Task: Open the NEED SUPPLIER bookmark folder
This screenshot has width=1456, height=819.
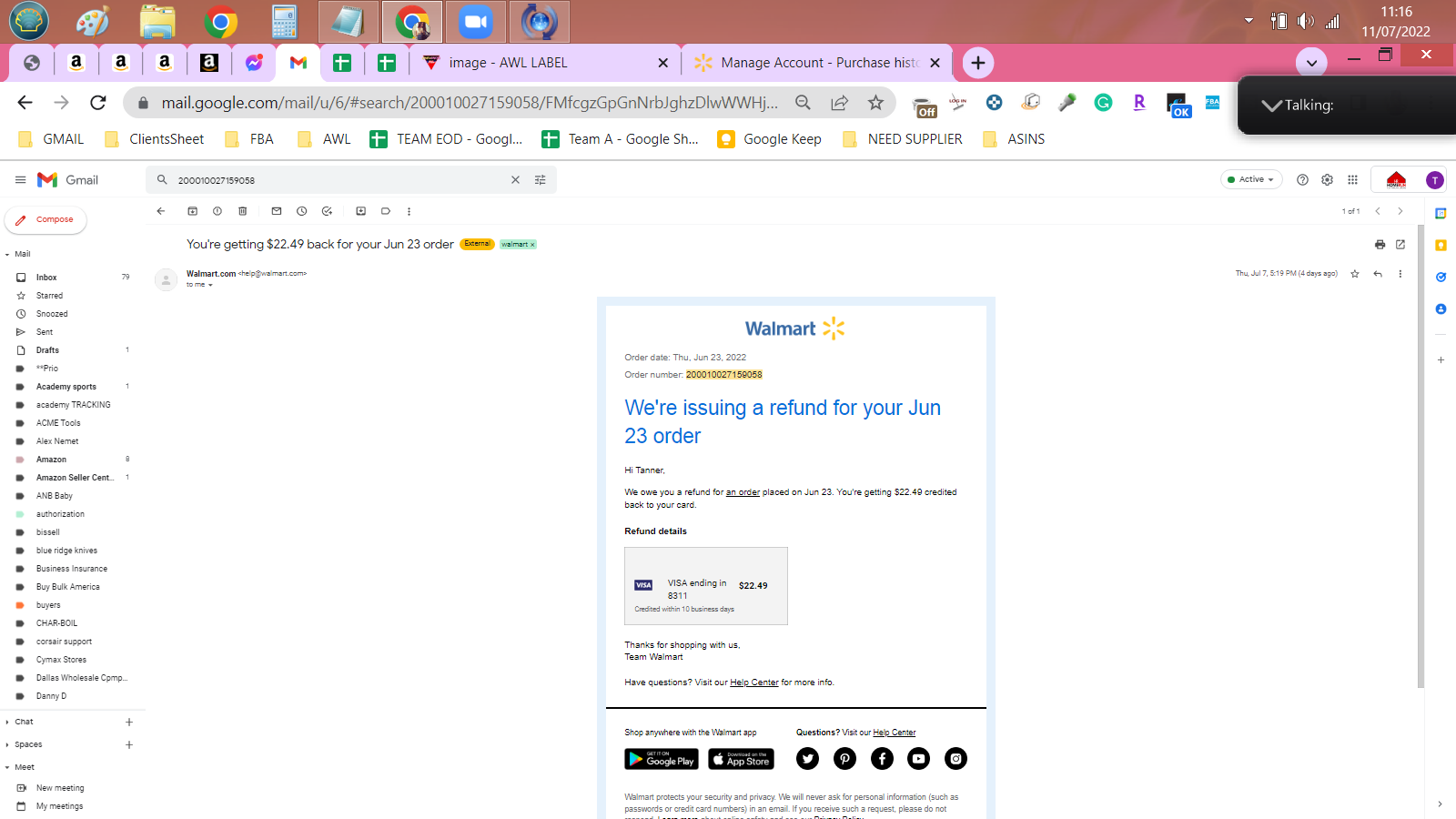Action: tap(903, 139)
